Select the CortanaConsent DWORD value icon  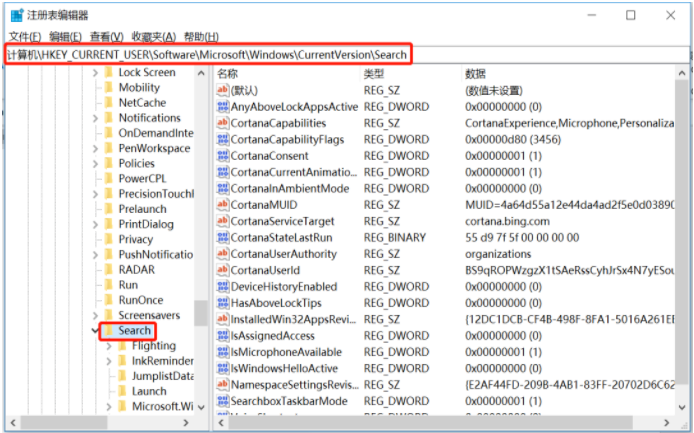tap(223, 156)
